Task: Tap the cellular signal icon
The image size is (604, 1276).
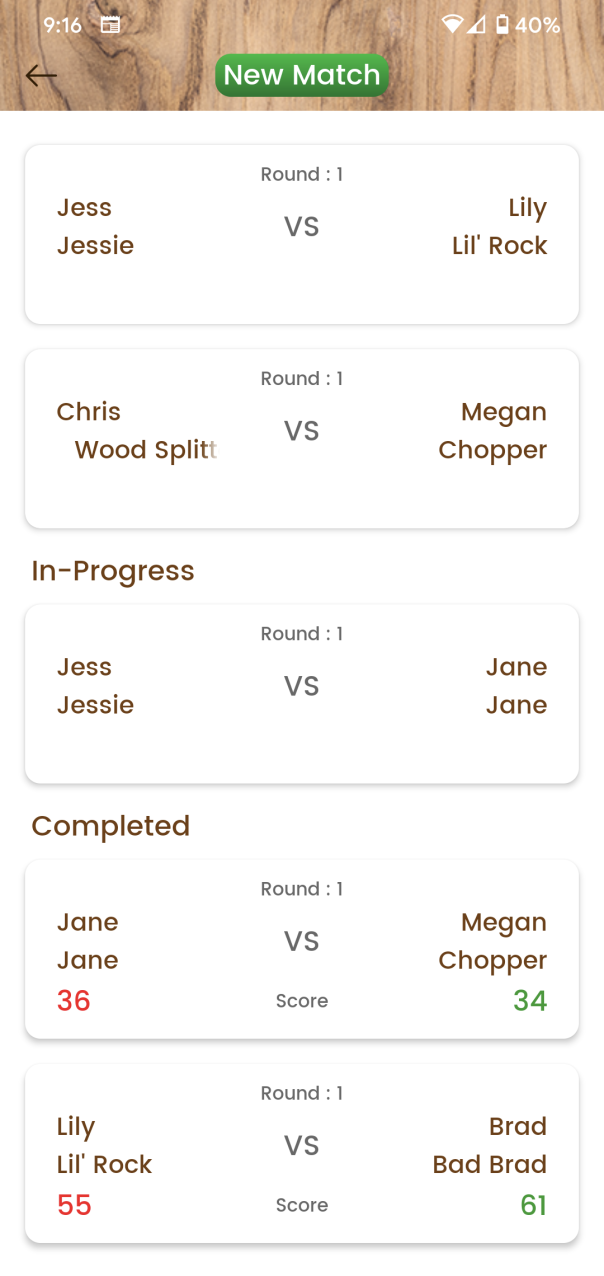Action: pos(477,25)
